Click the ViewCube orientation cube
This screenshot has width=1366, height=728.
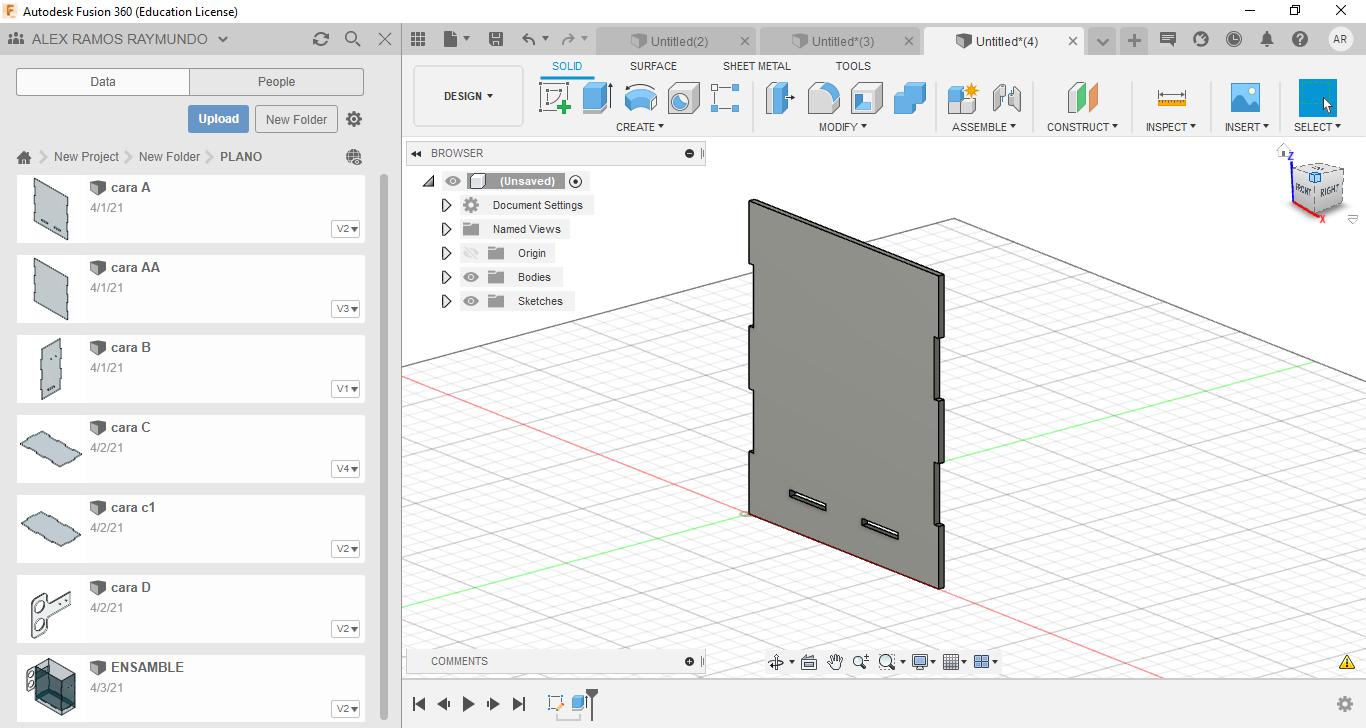point(1317,188)
